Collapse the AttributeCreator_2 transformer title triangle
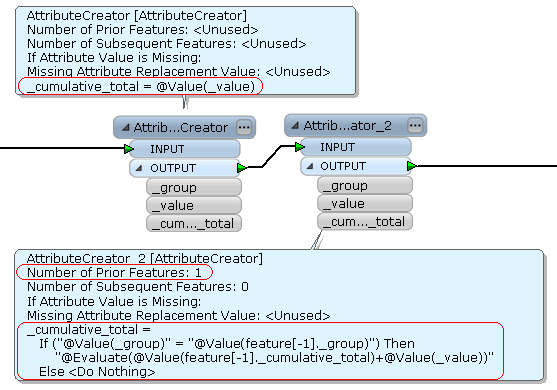The width and height of the screenshot is (557, 390). 295,125
